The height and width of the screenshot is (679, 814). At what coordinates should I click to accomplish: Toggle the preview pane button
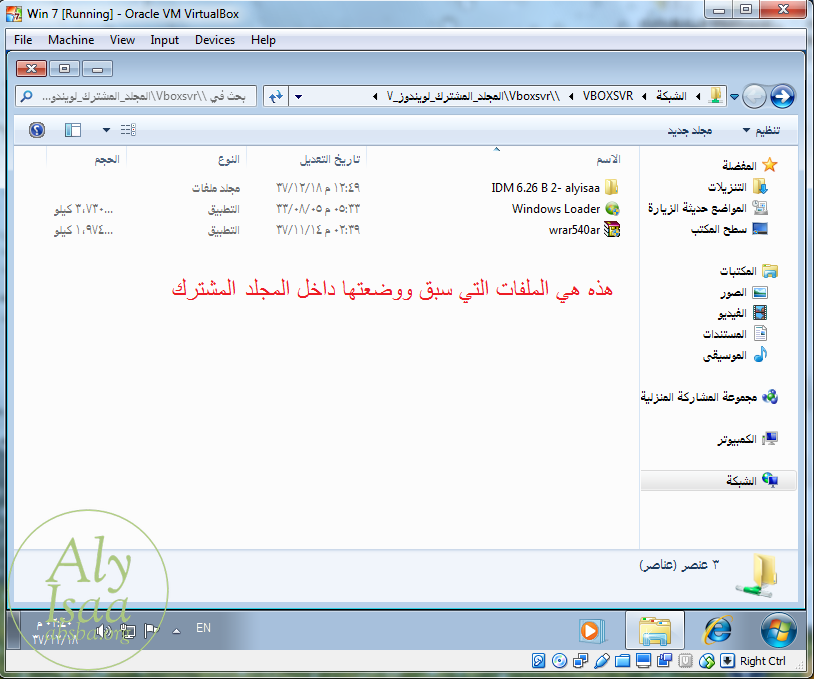(x=72, y=130)
